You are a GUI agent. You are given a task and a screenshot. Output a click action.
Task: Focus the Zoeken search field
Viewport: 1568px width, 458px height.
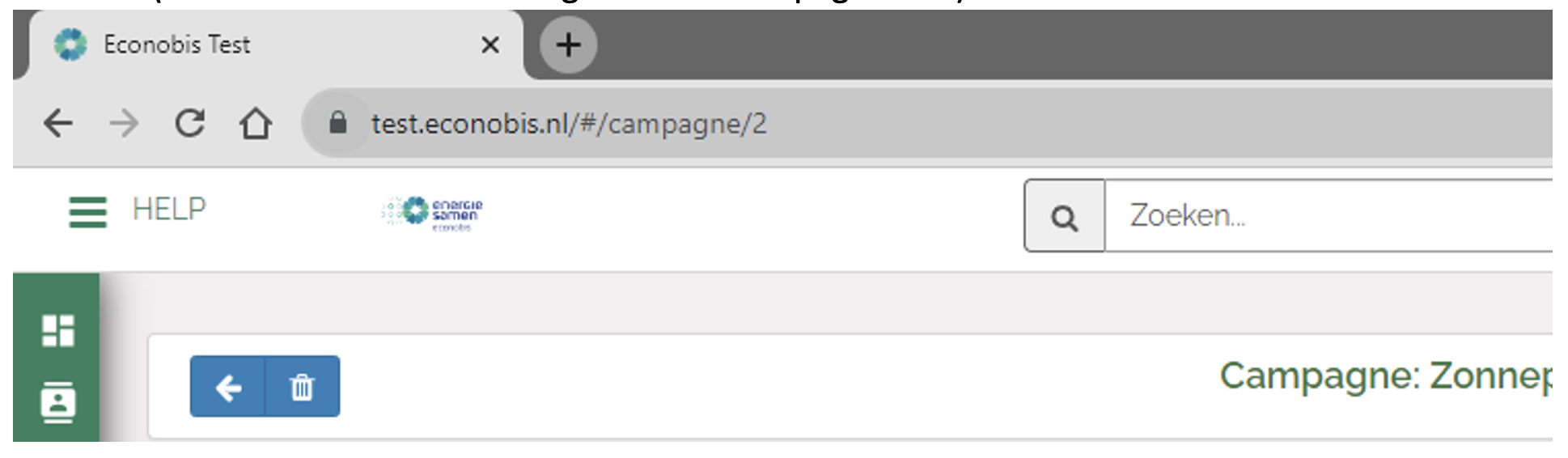[1327, 215]
